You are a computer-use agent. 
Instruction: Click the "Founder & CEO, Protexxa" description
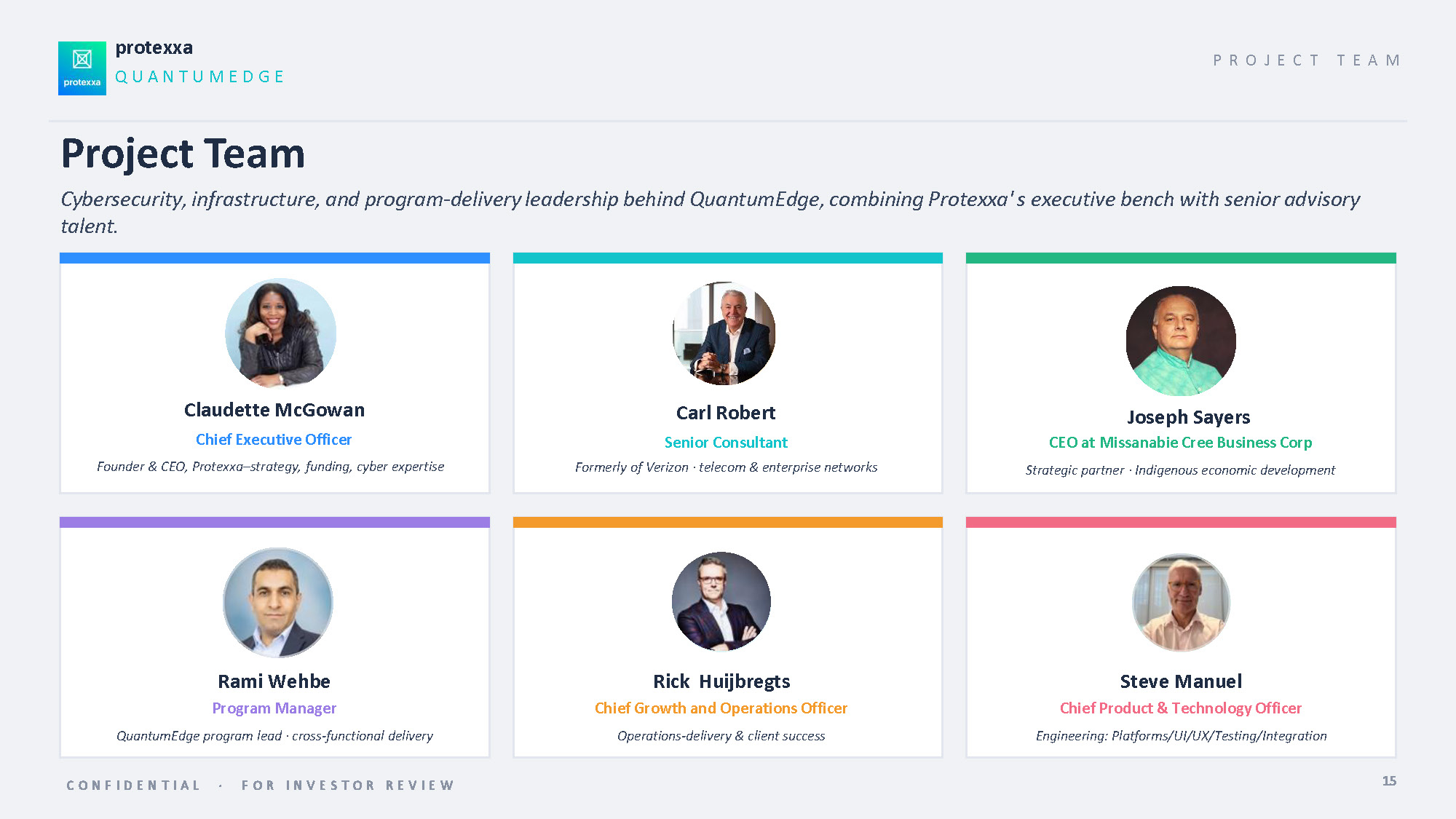[x=270, y=467]
